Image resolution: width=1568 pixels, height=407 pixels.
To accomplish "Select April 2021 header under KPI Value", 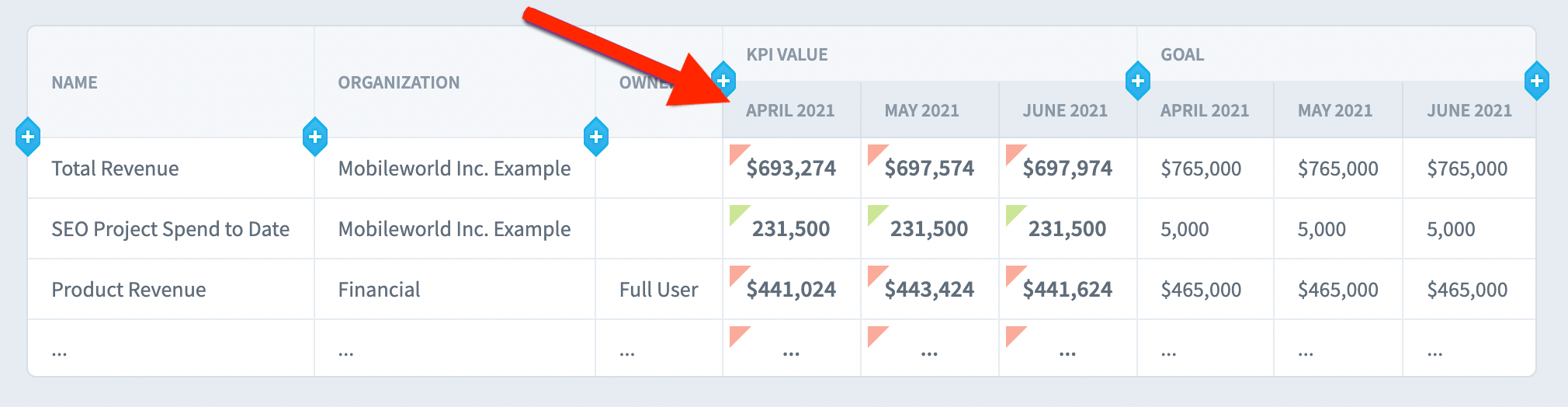I will [790, 110].
